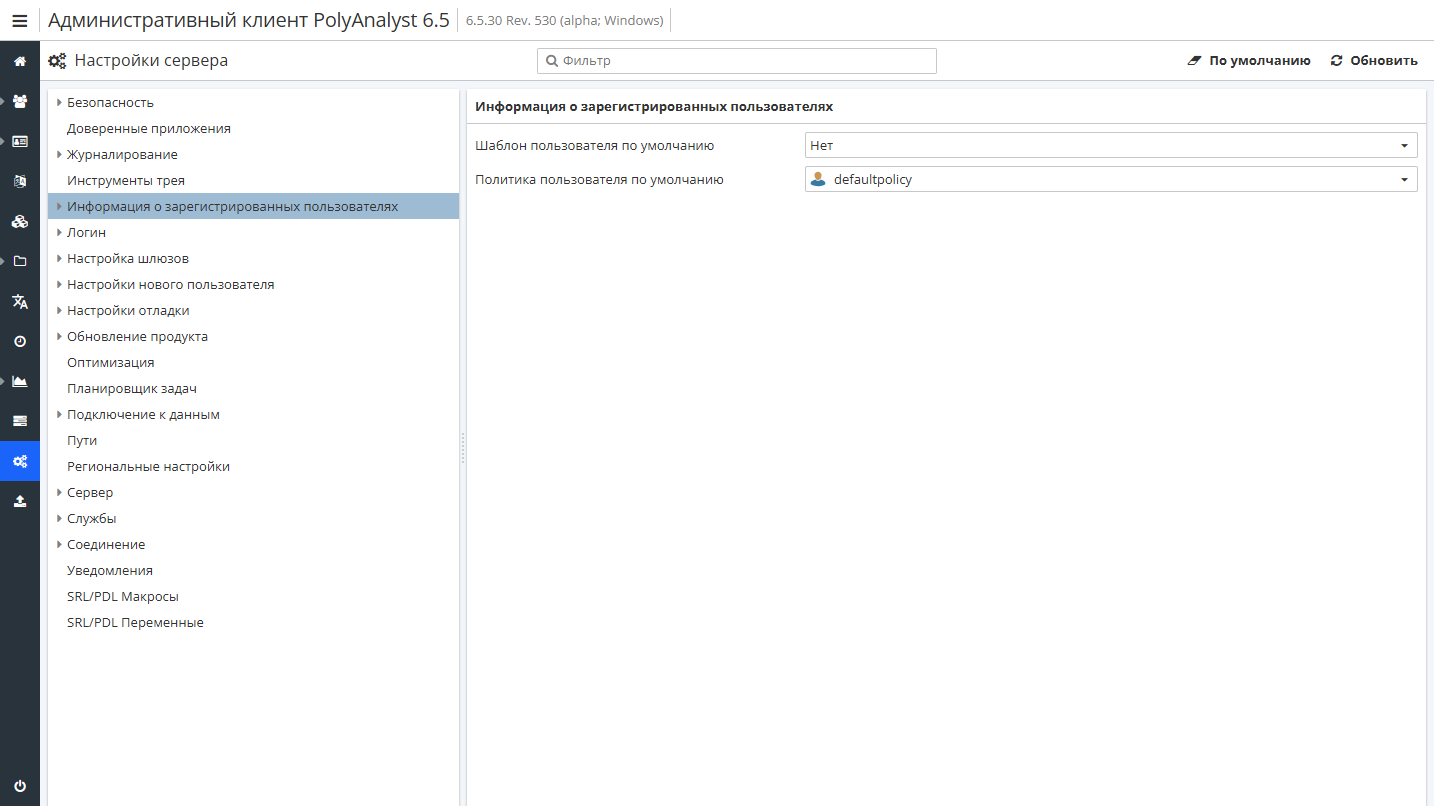The height and width of the screenshot is (806, 1434).
Task: Expand the Подключение к данным arrow
Action: (60, 414)
